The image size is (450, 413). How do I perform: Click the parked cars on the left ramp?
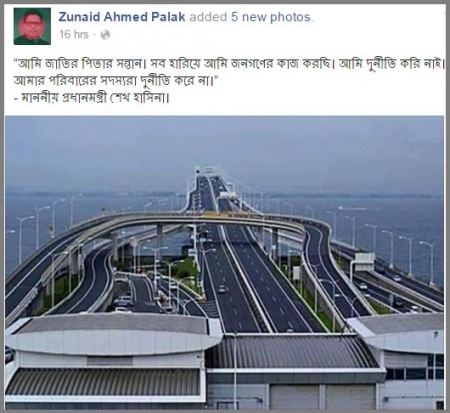coord(123,302)
